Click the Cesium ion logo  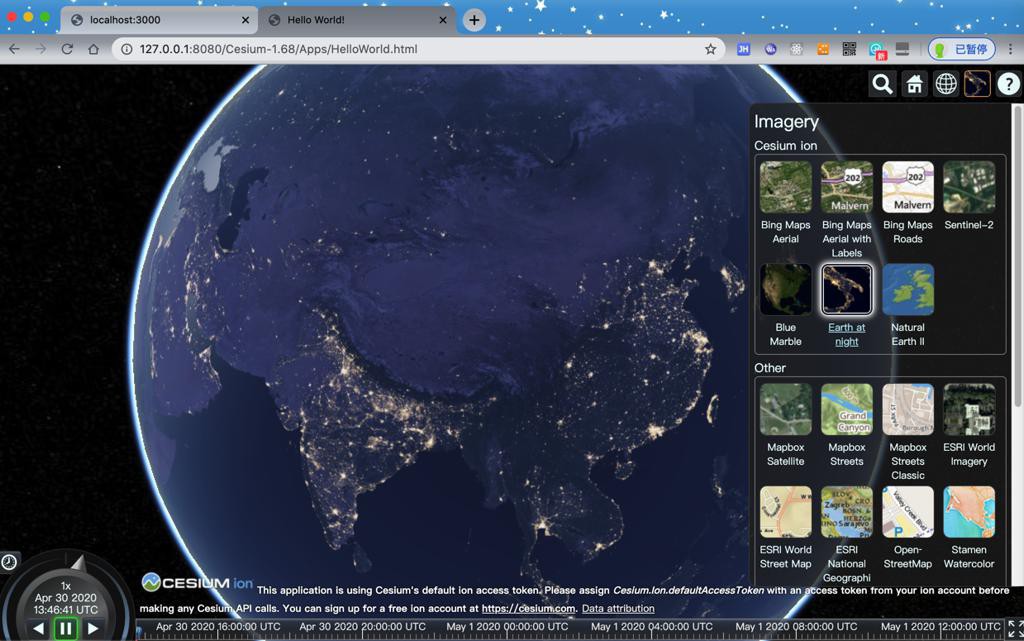[197, 582]
